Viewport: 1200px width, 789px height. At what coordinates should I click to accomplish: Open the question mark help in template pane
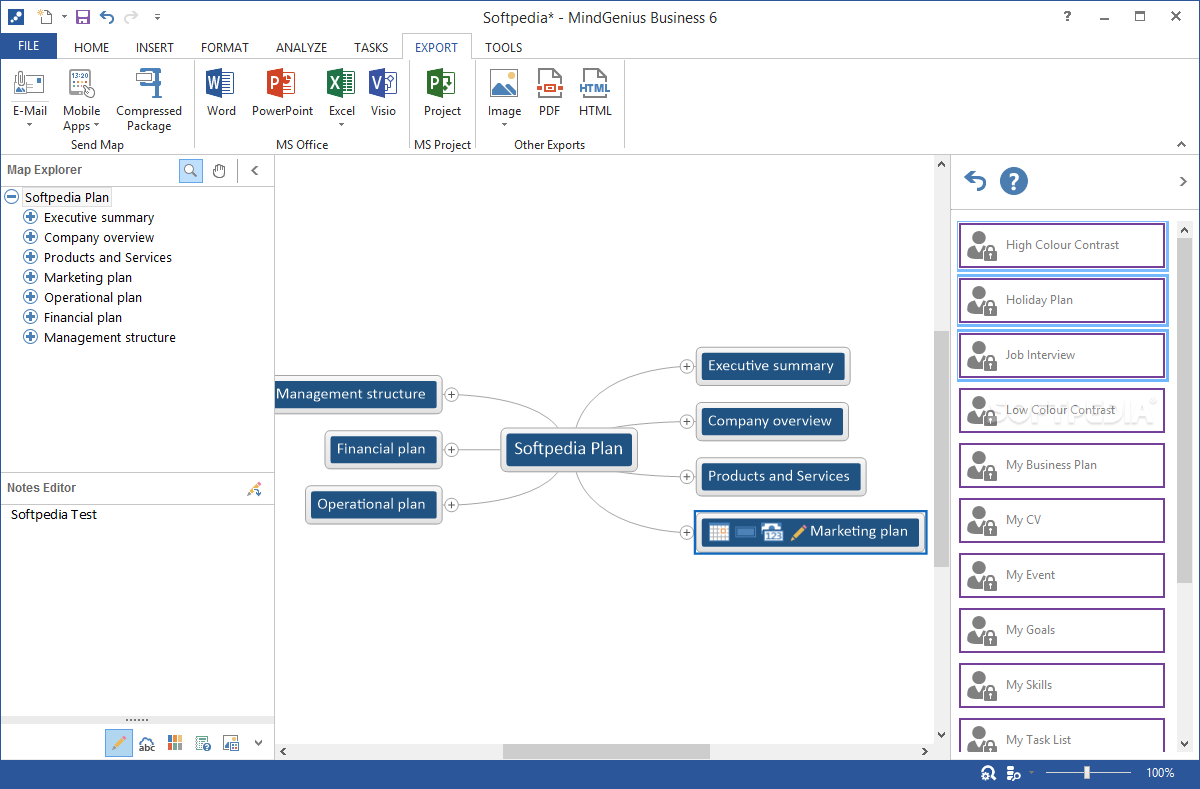pos(1014,181)
